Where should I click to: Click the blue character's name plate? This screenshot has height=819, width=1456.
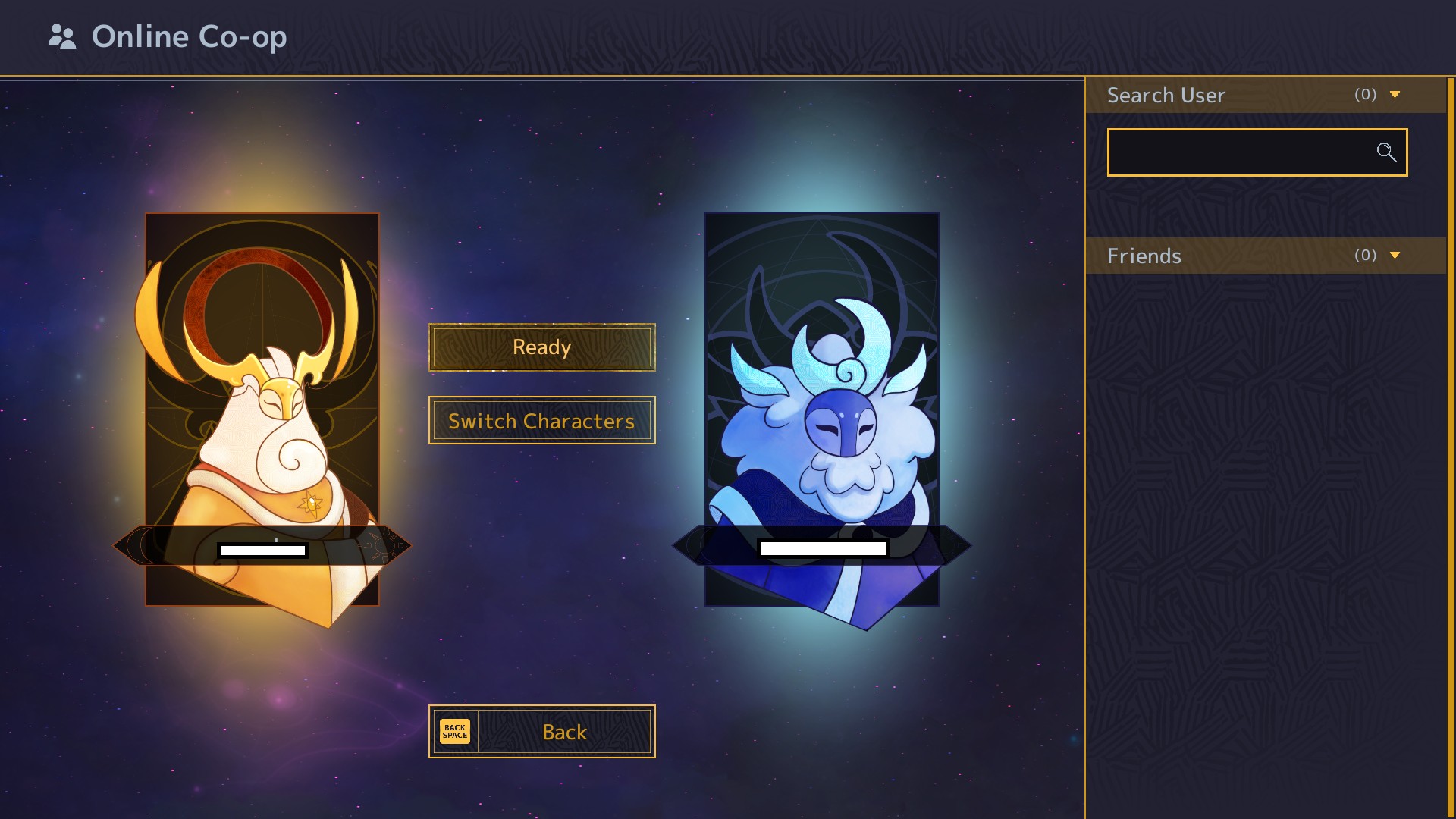coord(822,546)
